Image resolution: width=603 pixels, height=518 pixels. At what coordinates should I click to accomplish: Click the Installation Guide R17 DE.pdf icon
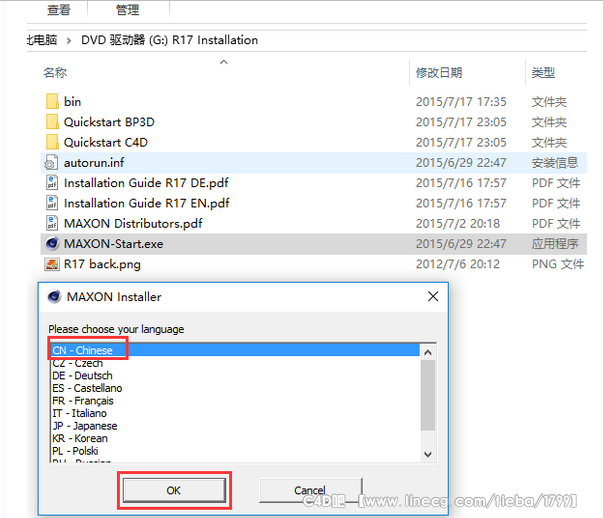(52, 183)
